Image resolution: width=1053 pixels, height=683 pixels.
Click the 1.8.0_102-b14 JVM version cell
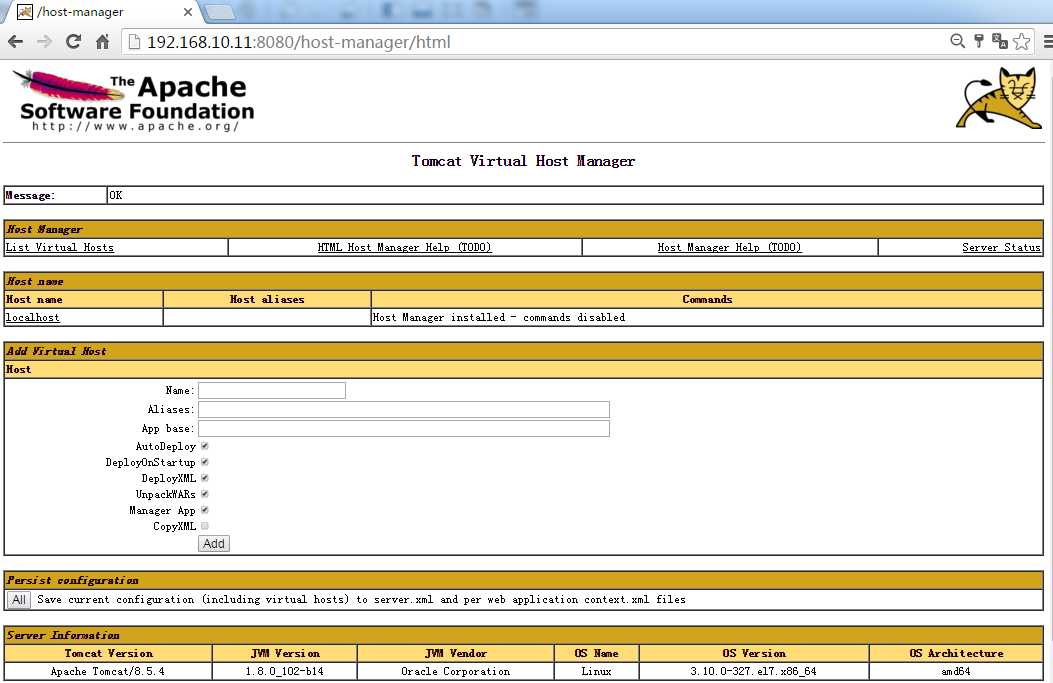pyautogui.click(x=284, y=671)
